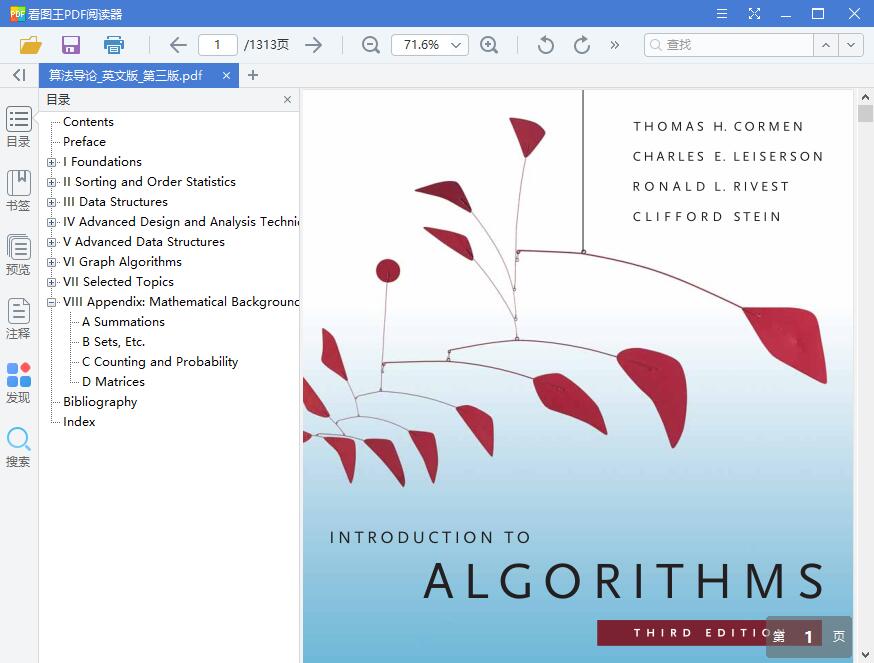Expand IV Advanced Design and Analysis
Image resolution: width=874 pixels, height=663 pixels.
[x=51, y=222]
